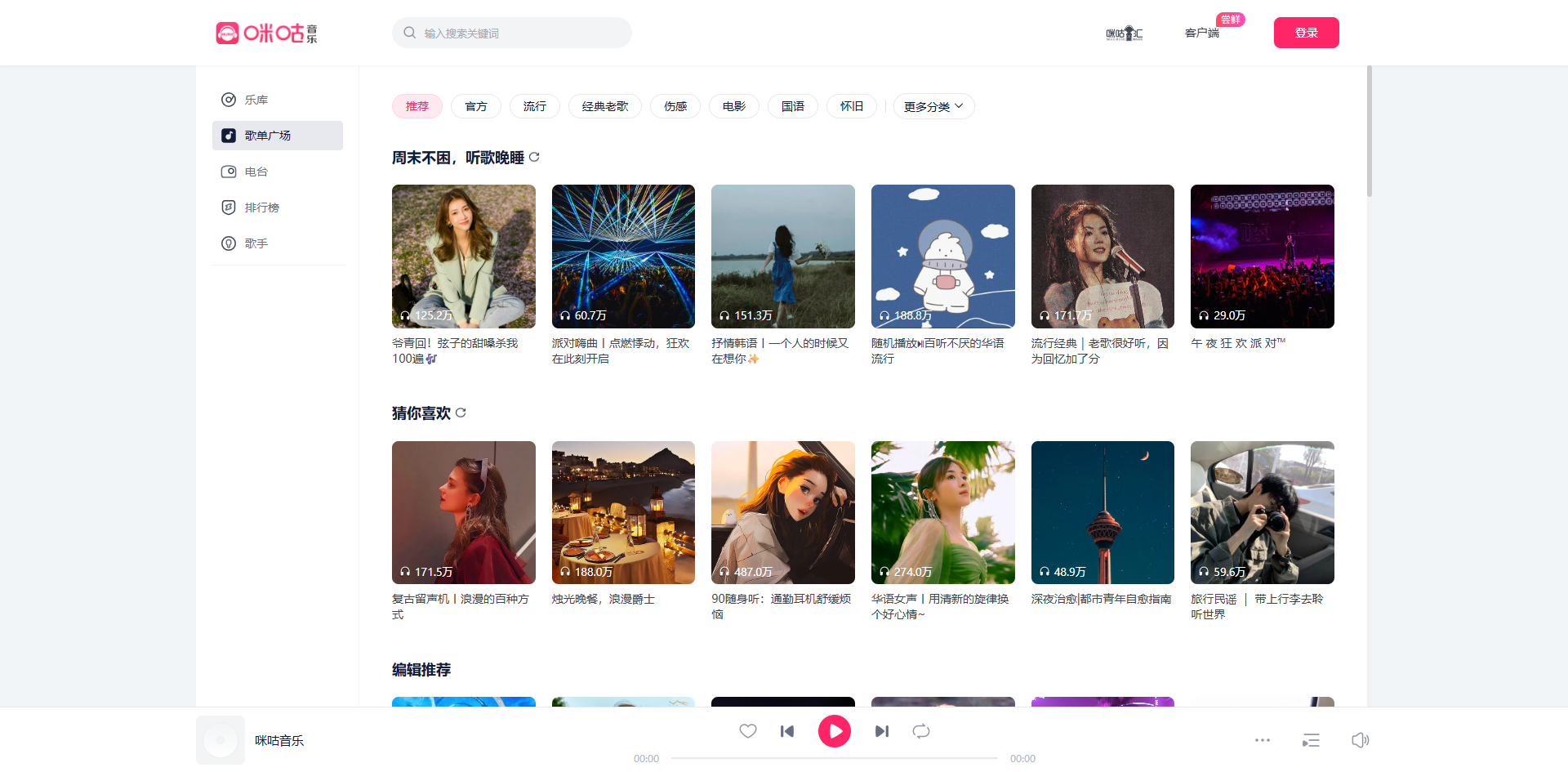Open the 复古留声机 playlist cover
Viewport: 1568px width, 772px height.
pos(464,512)
